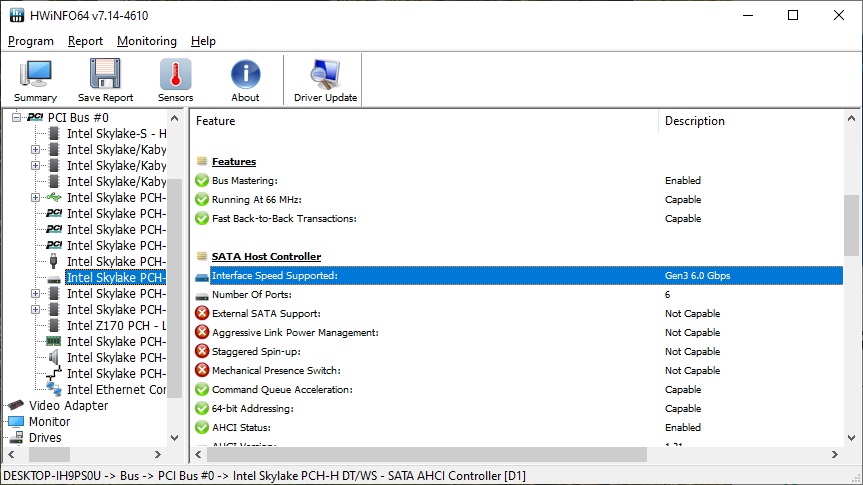Open the Report menu

85,41
